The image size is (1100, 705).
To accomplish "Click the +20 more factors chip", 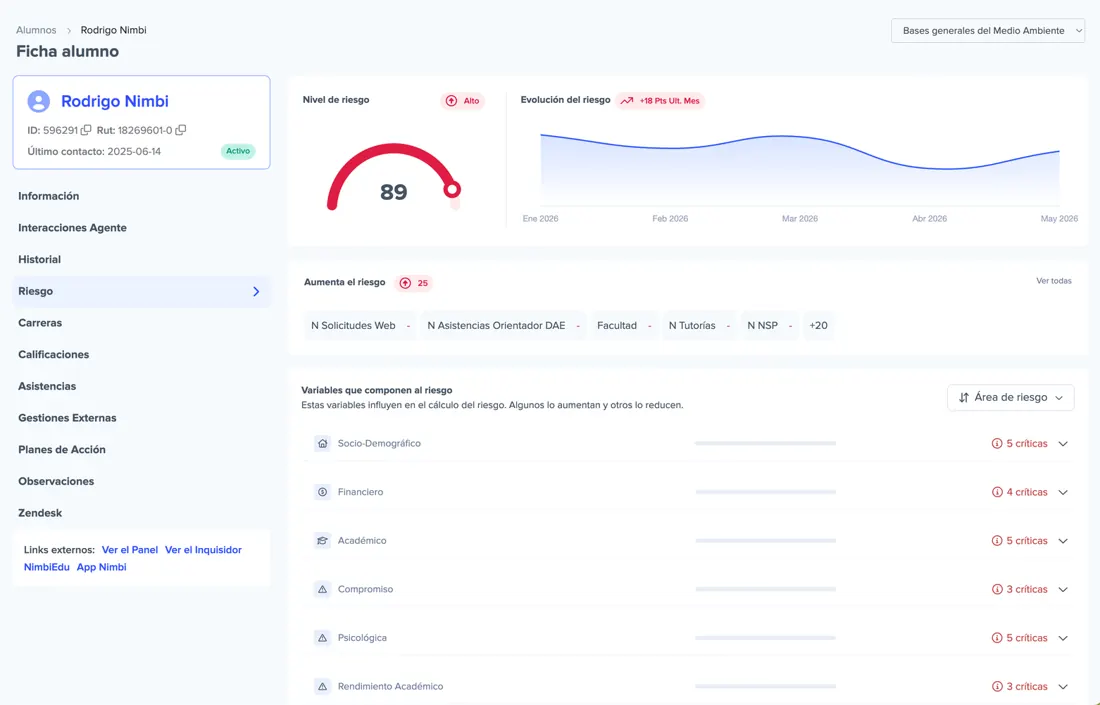I will click(818, 325).
